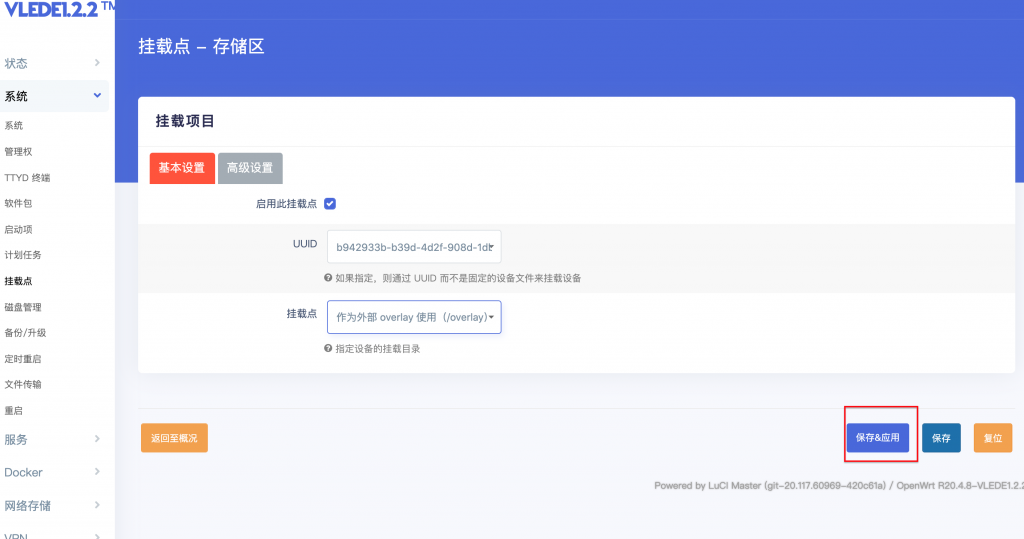Image resolution: width=1024 pixels, height=539 pixels.
Task: Open 磁盘管理 page
Action: coord(23,307)
